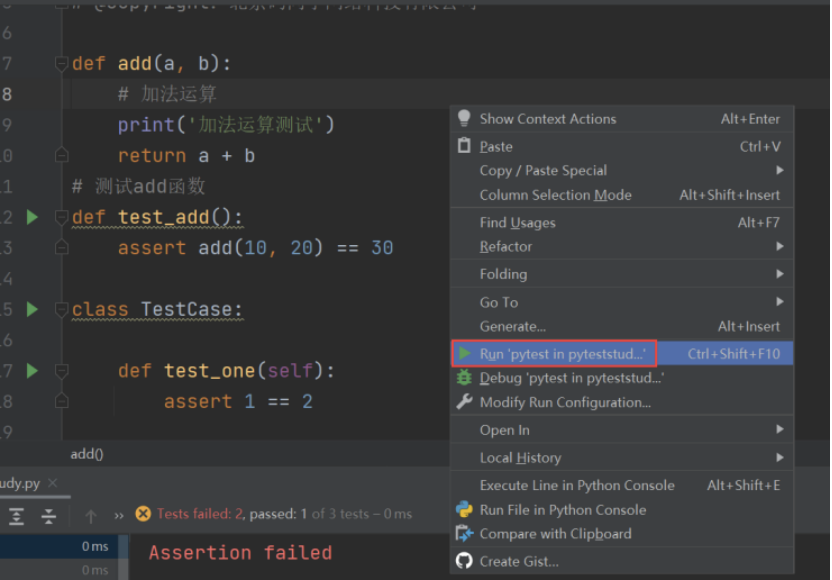Close the udy.py run tab
The width and height of the screenshot is (832, 580).
point(53,483)
